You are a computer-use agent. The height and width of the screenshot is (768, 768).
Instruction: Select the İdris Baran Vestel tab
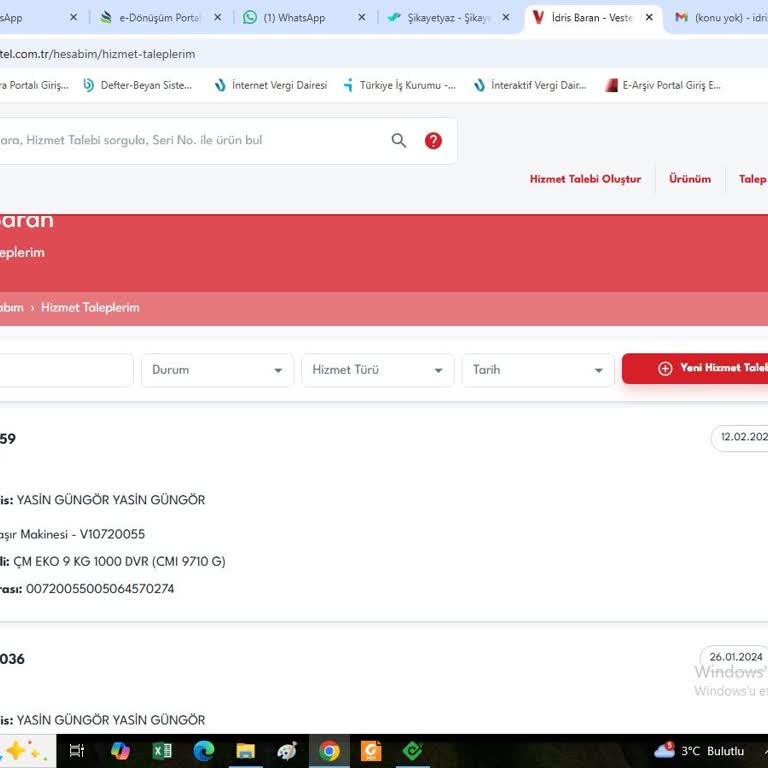(x=592, y=18)
